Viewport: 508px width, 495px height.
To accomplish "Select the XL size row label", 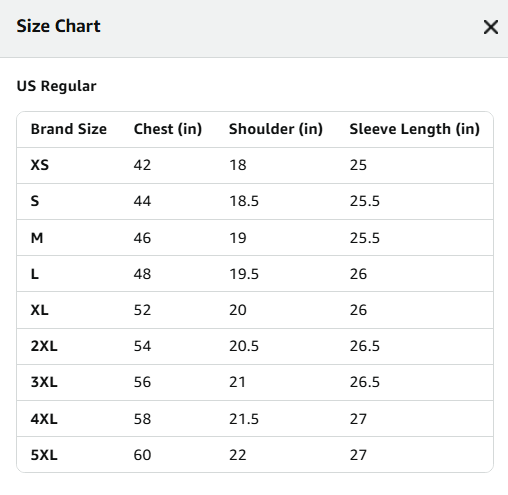I will click(x=39, y=310).
